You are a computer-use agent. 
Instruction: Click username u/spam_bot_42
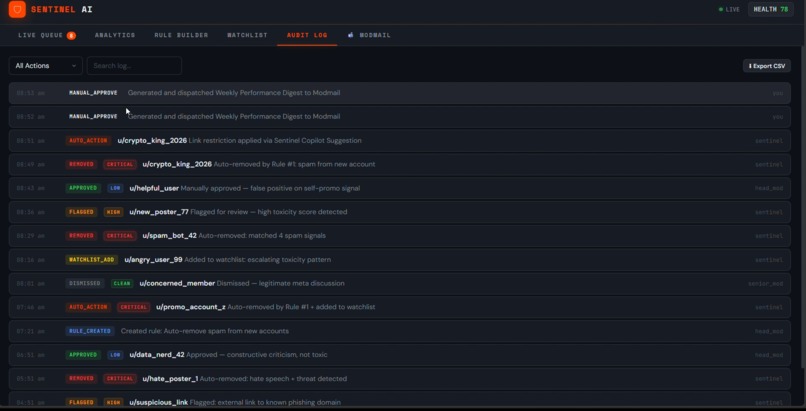(170, 236)
